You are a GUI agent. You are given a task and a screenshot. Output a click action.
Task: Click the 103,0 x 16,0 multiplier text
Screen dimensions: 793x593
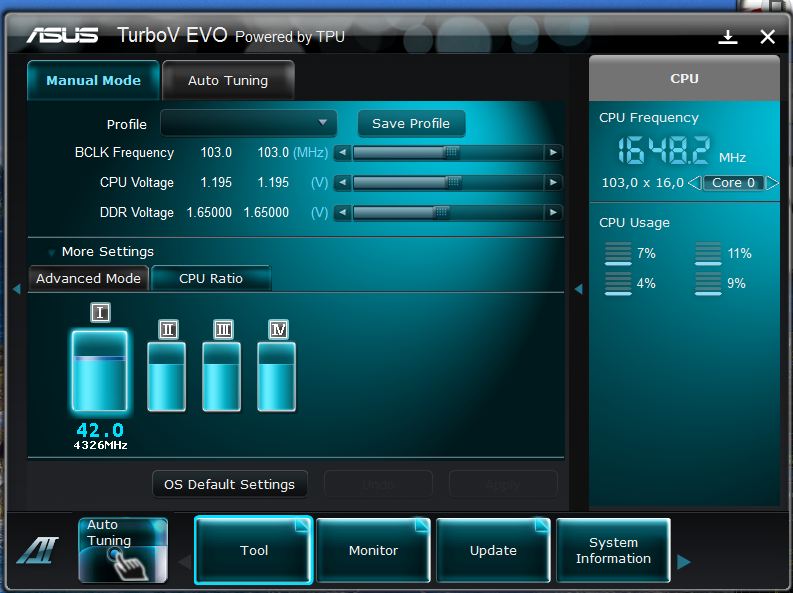pos(643,183)
